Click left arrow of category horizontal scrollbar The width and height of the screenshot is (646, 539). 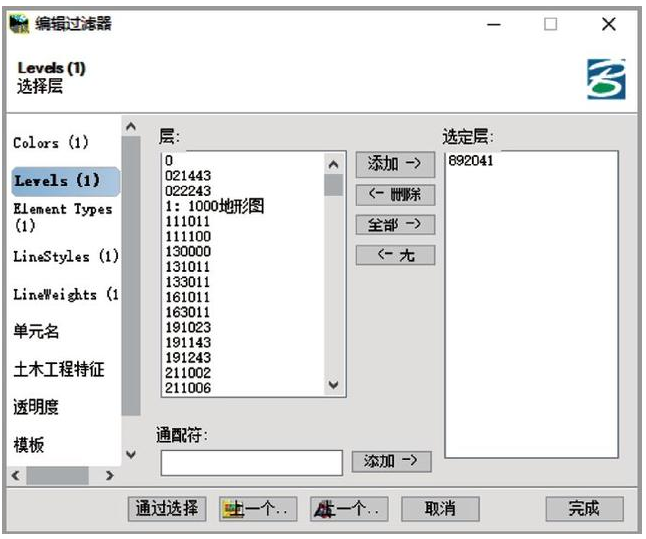[16, 476]
